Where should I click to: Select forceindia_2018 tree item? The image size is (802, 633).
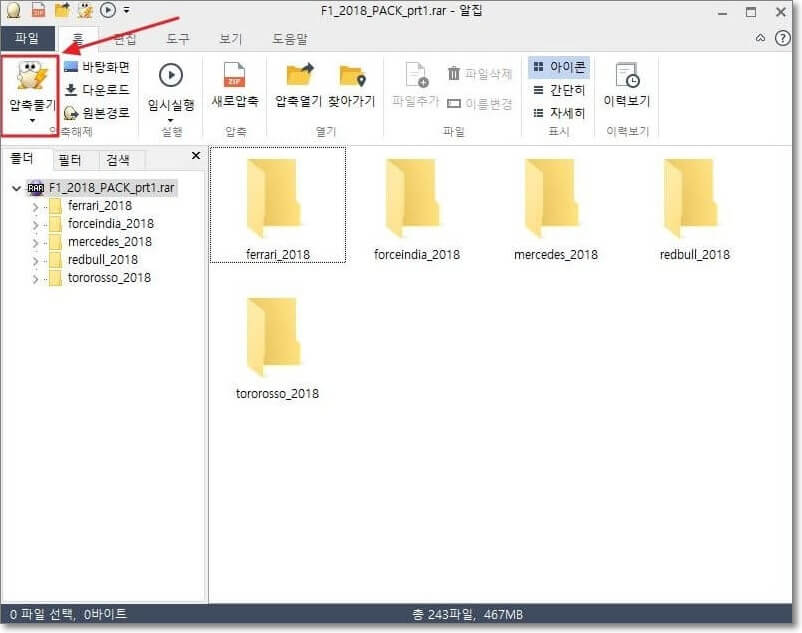pyautogui.click(x=110, y=224)
